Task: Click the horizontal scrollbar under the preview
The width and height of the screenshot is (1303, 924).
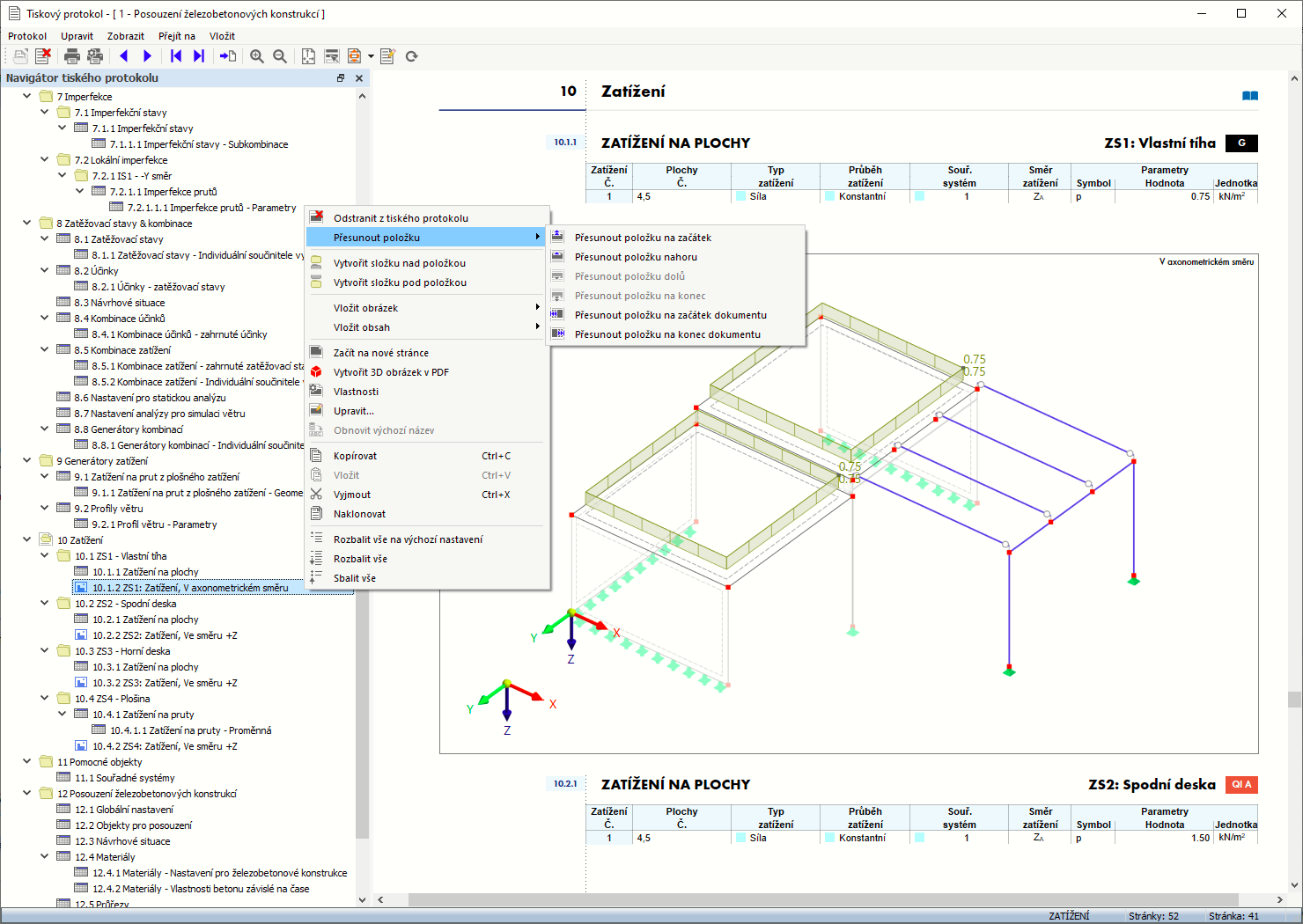Action: 823,899
